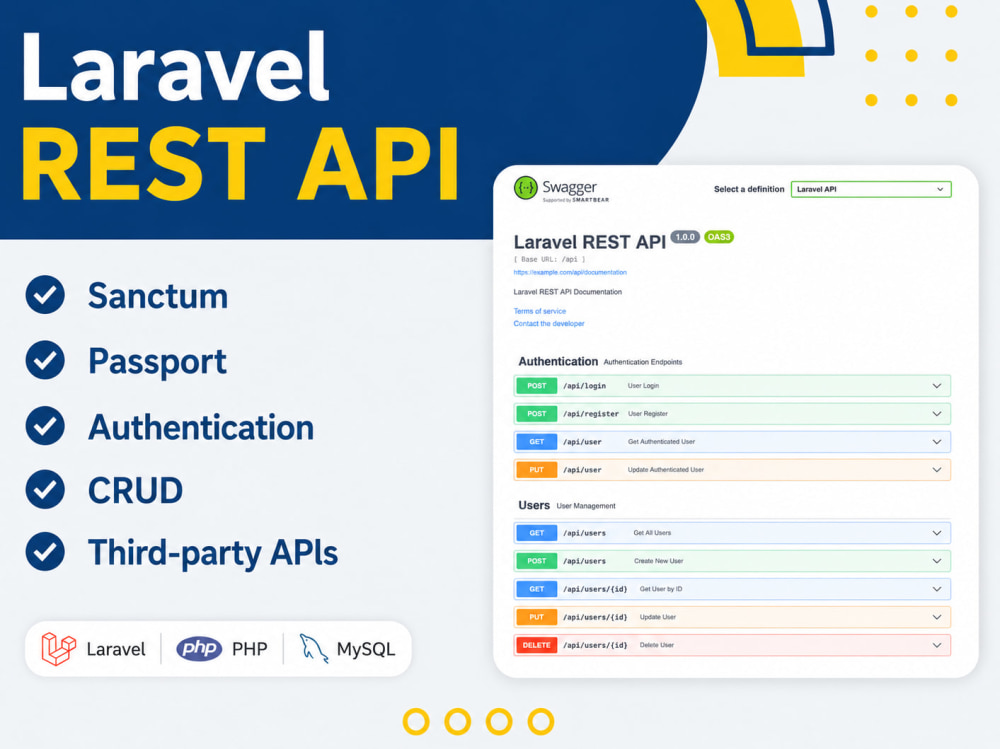Viewport: 1000px width, 749px height.
Task: Click the checkmark icon beside Sanctum
Action: [45, 295]
